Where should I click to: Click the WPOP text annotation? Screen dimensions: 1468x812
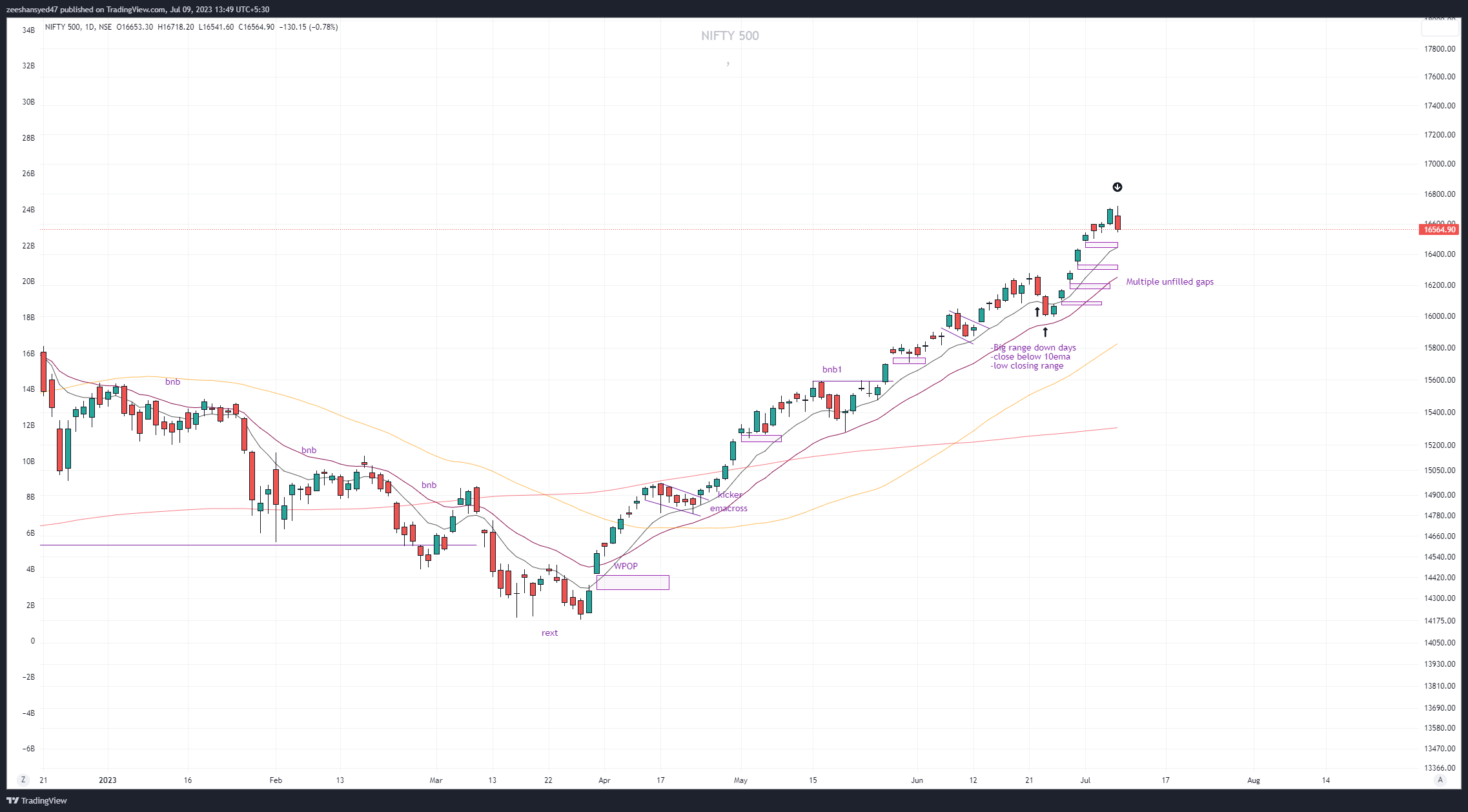[x=626, y=566]
